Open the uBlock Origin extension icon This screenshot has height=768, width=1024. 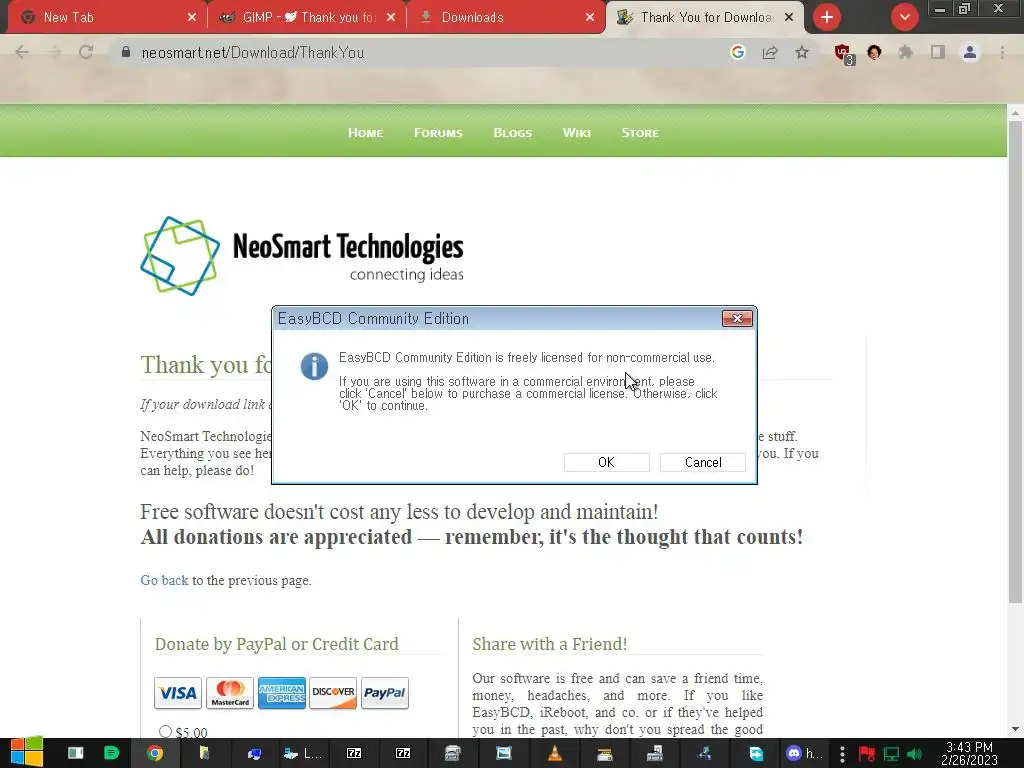pyautogui.click(x=843, y=54)
